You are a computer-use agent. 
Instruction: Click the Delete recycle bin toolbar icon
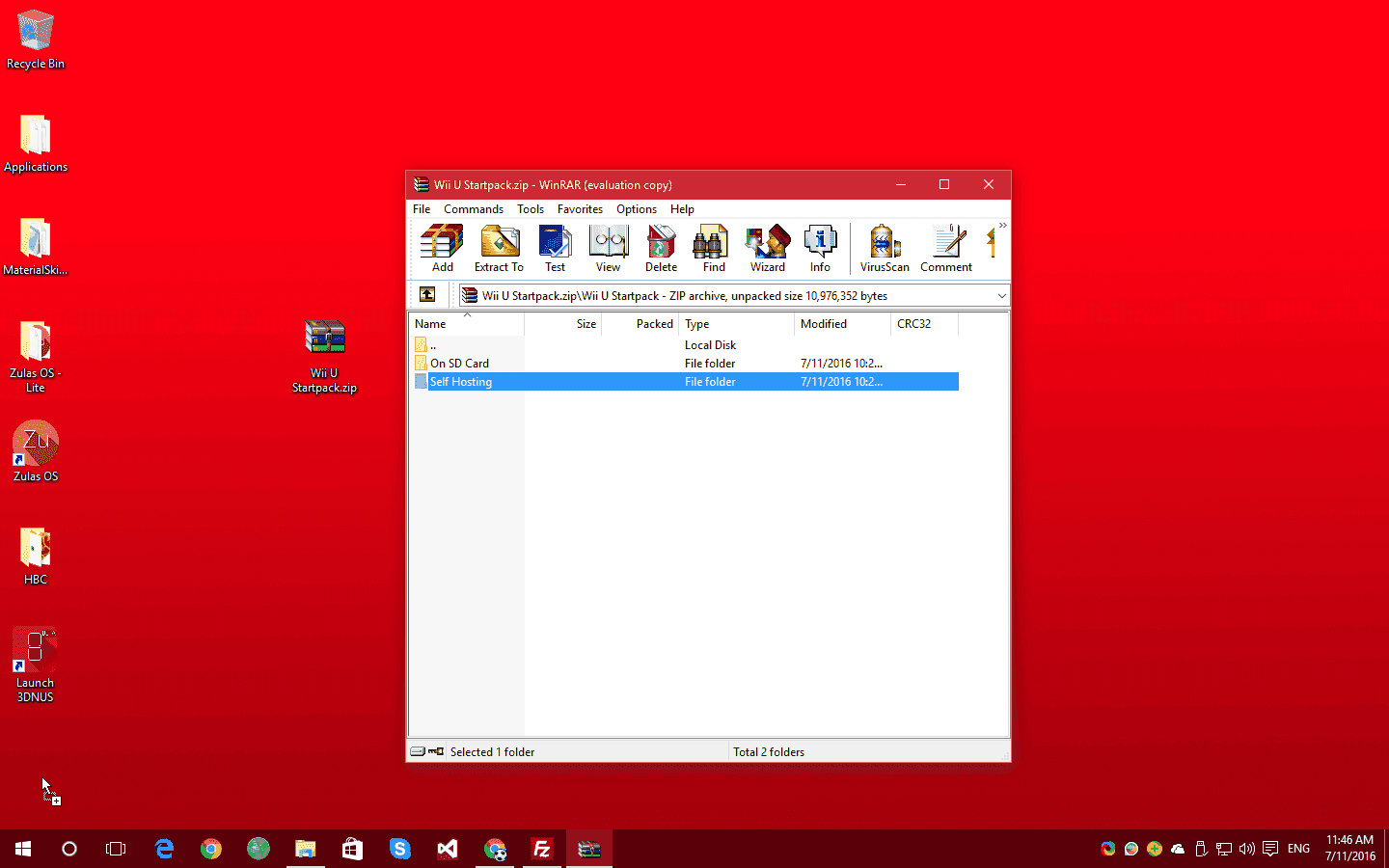pyautogui.click(x=661, y=248)
